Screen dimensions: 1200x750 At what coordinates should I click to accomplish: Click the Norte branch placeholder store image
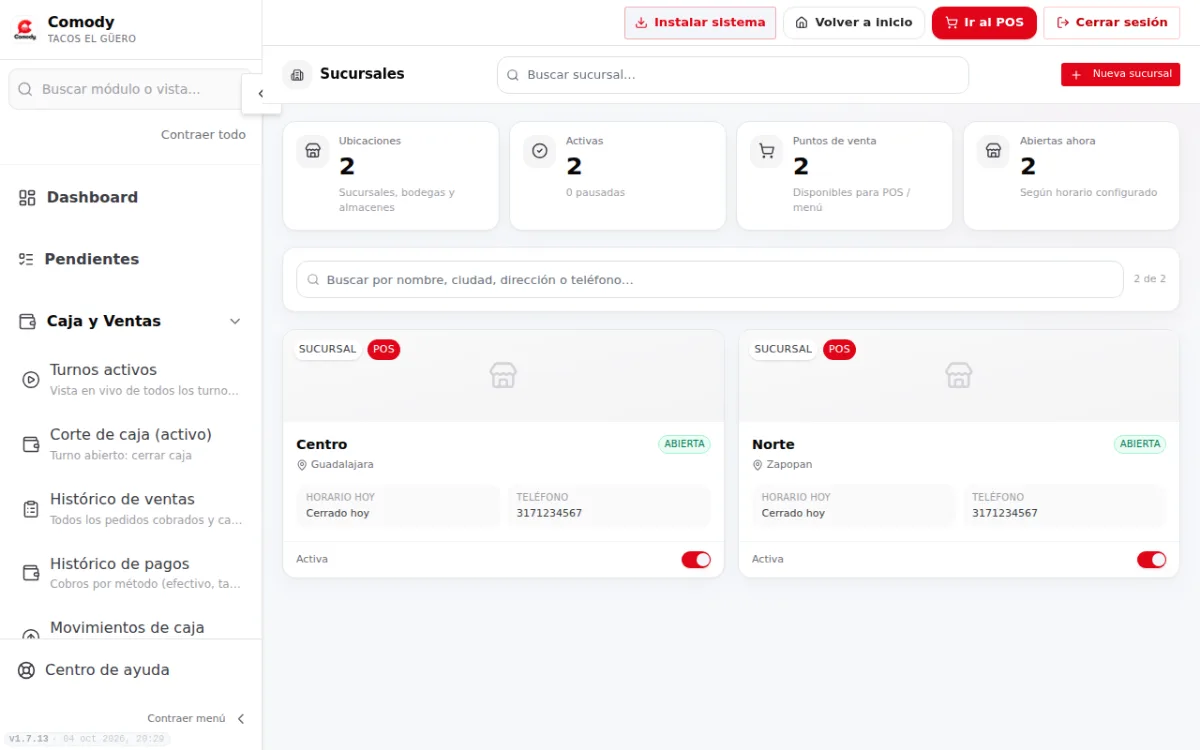959,375
